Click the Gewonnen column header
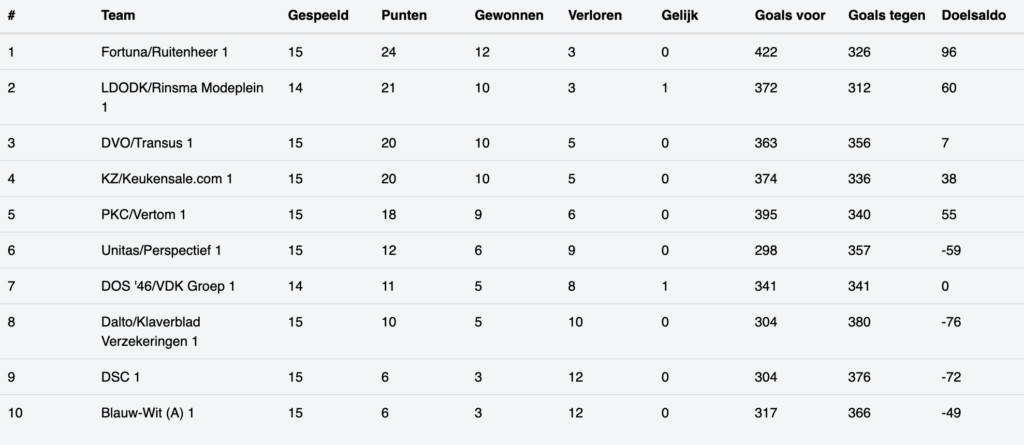Viewport: 1024px width, 445px height. [509, 16]
